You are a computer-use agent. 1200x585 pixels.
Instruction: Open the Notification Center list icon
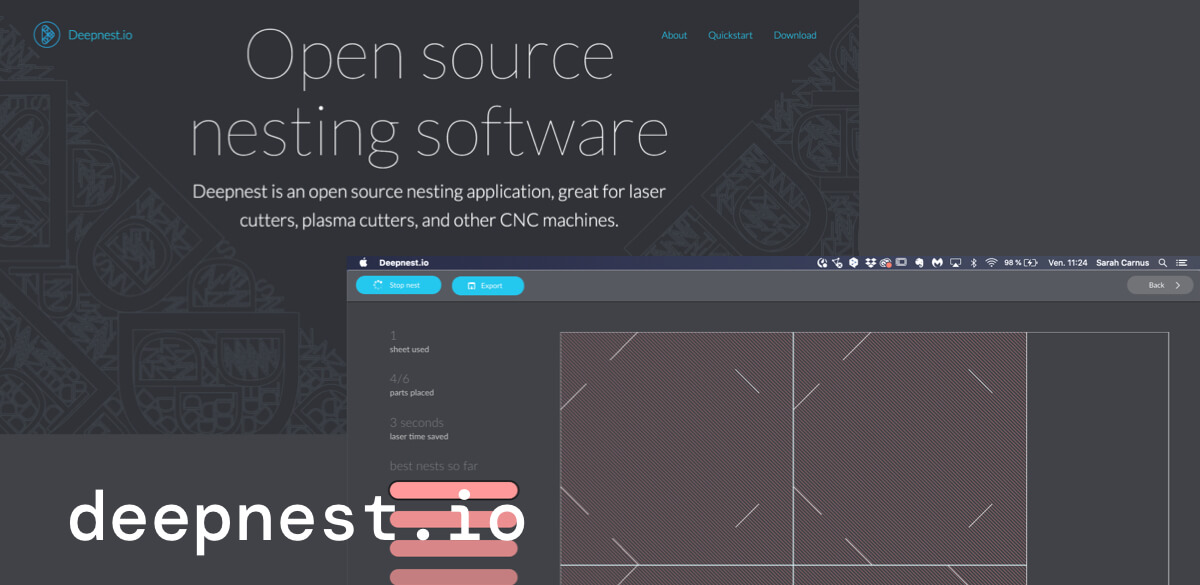[x=1181, y=263]
